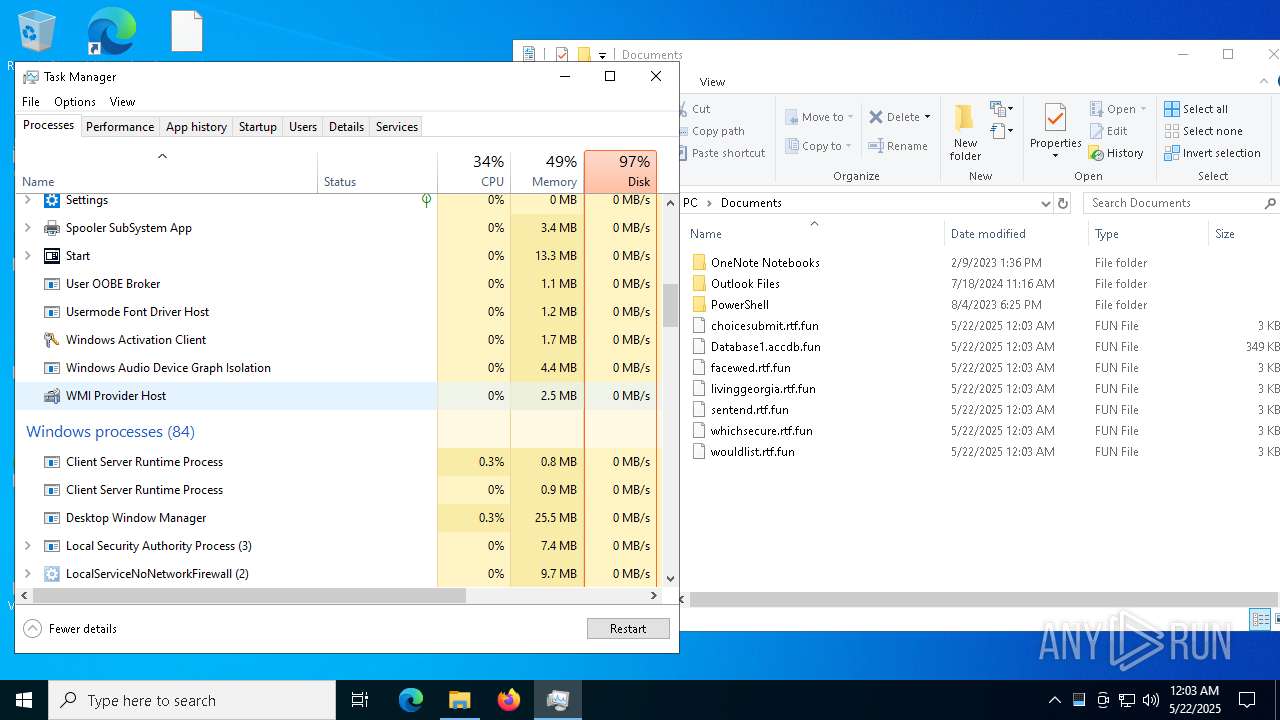Viewport: 1280px width, 720px height.
Task: Switch to the Startup tab
Action: [x=258, y=127]
